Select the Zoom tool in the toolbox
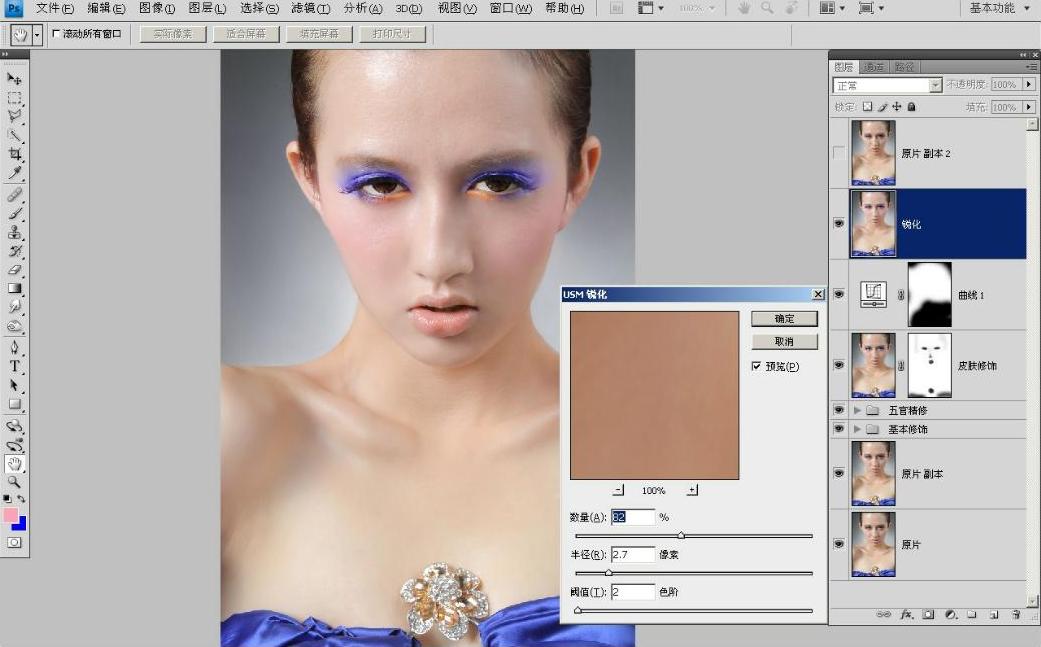Screen dimensions: 1041x647 tap(14, 482)
